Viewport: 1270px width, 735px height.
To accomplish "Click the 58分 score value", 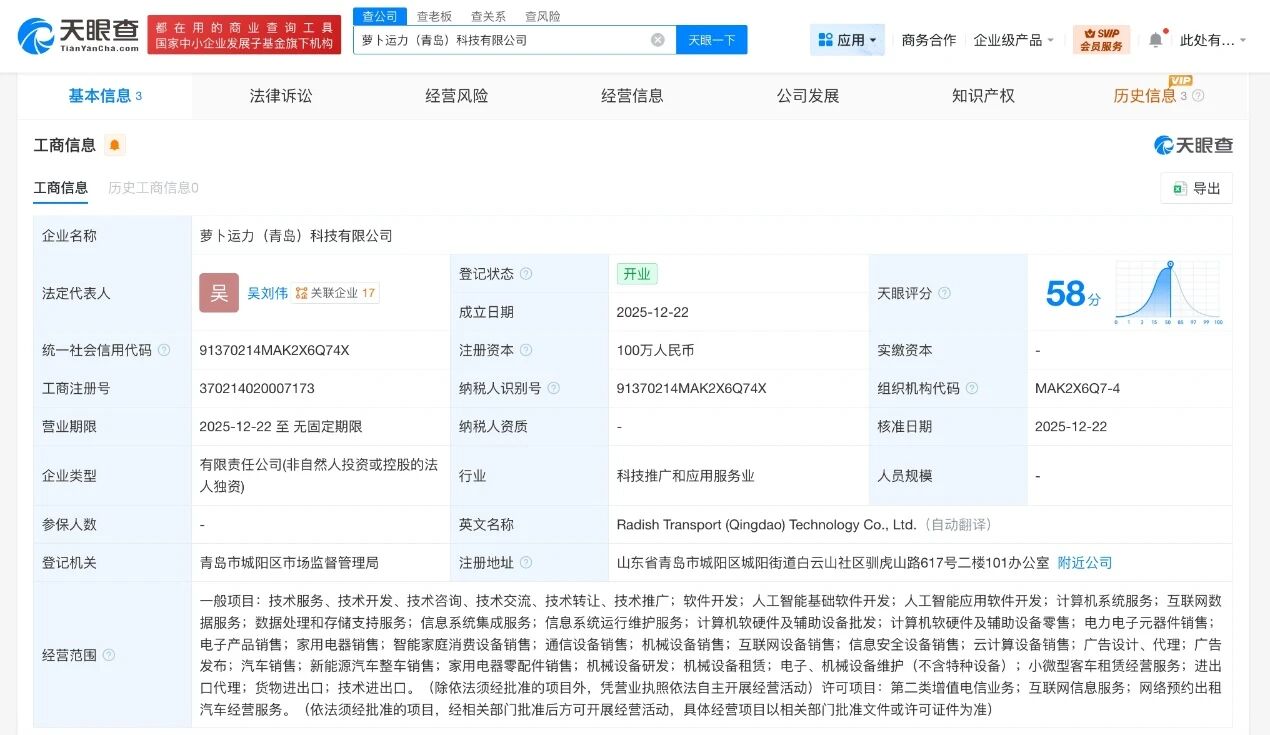I will (x=1073, y=293).
